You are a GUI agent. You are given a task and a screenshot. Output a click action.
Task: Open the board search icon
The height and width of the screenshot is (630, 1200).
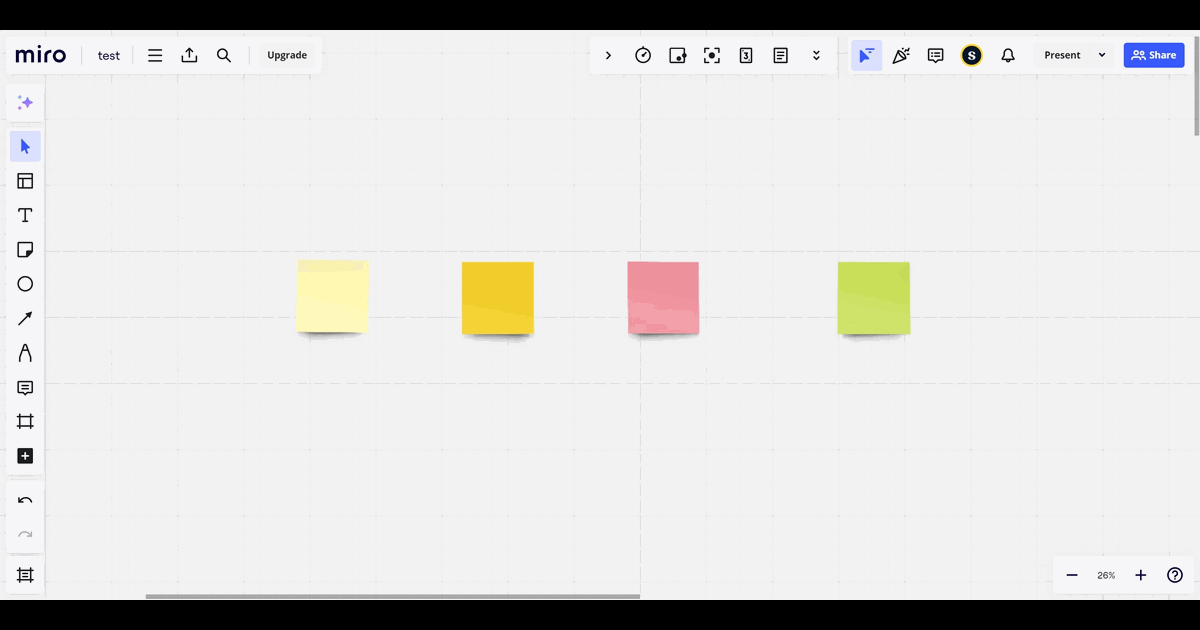click(224, 56)
